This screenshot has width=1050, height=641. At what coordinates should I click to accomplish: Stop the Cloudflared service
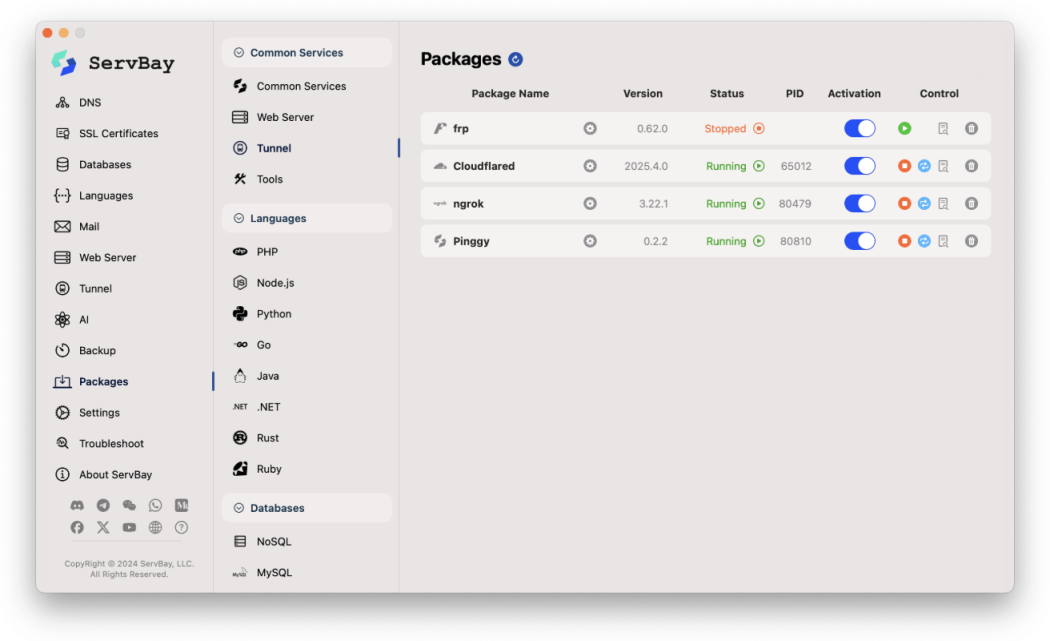904,166
